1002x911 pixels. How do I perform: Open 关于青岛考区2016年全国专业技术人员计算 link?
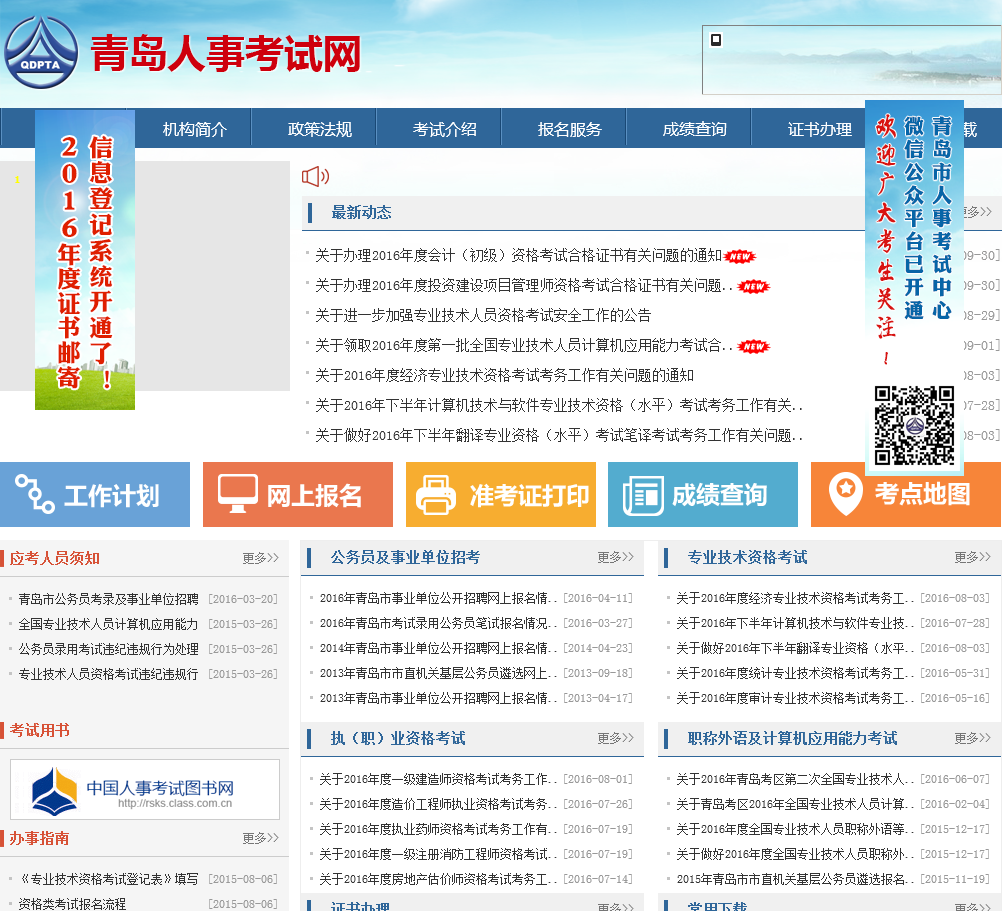point(795,804)
